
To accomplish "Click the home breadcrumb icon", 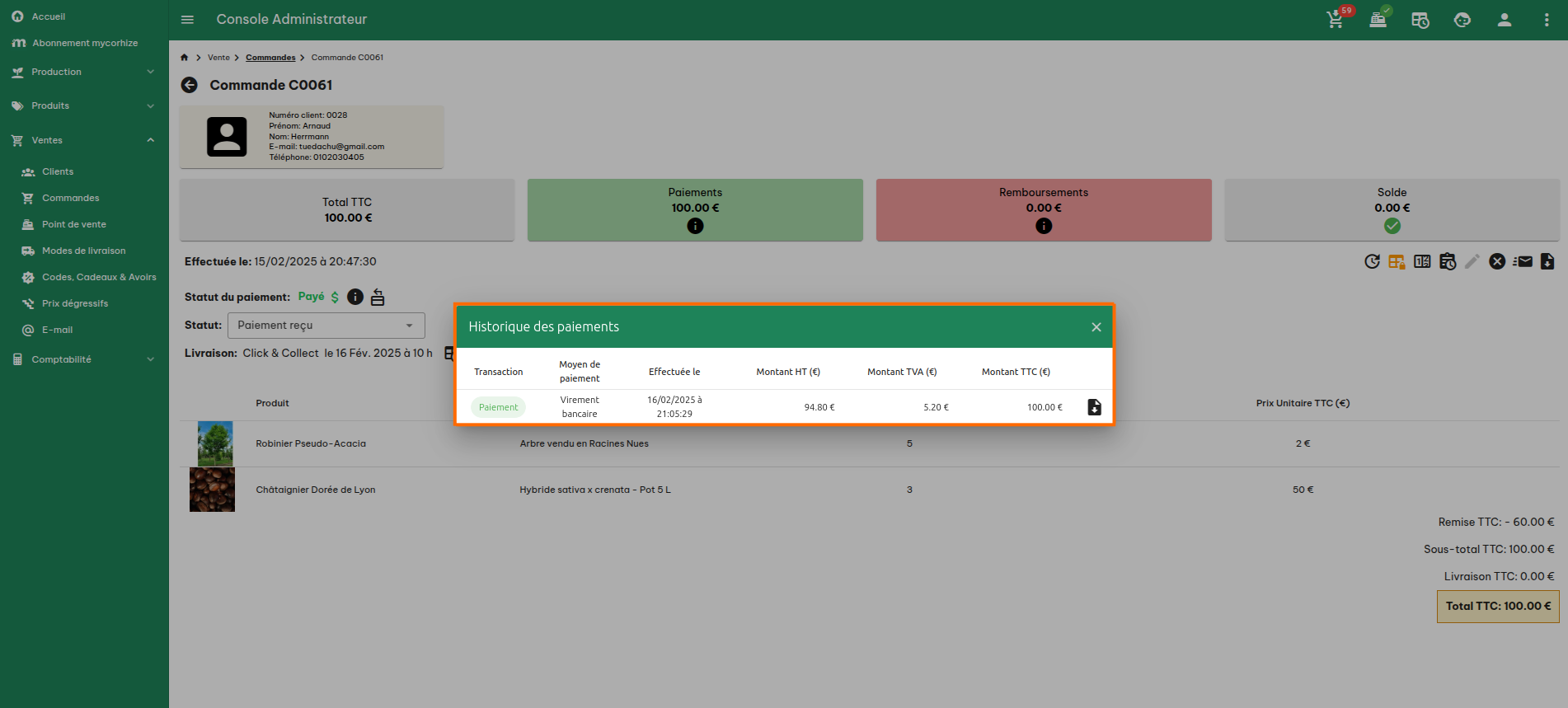I will (x=185, y=58).
